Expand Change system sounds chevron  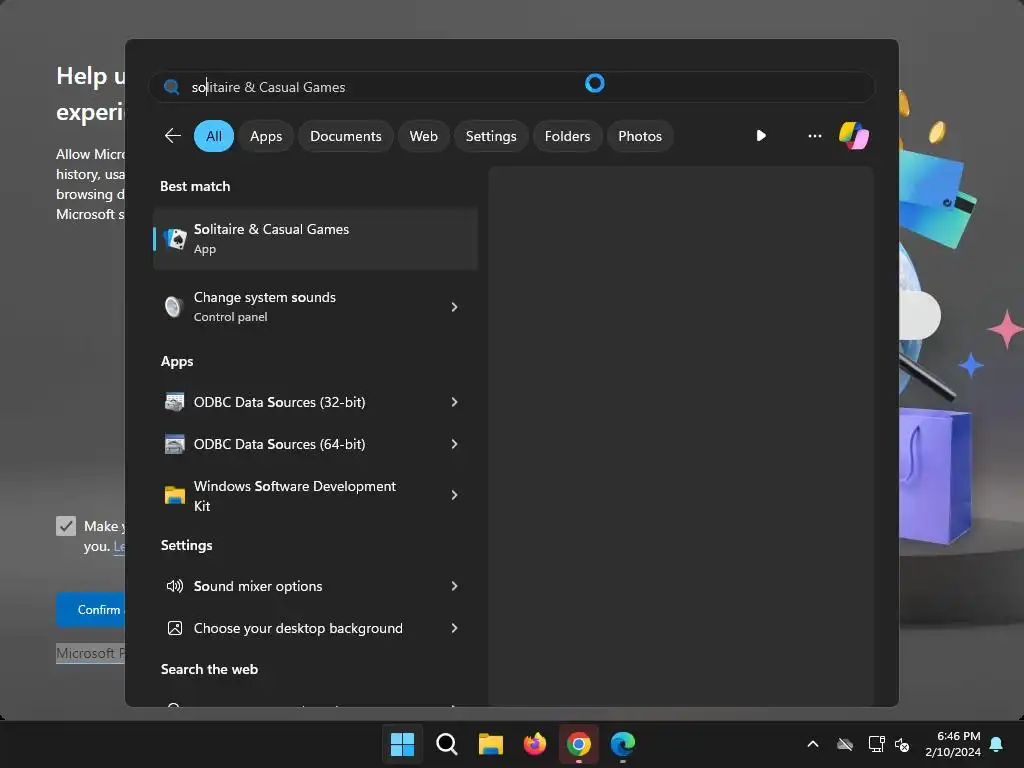coord(455,307)
